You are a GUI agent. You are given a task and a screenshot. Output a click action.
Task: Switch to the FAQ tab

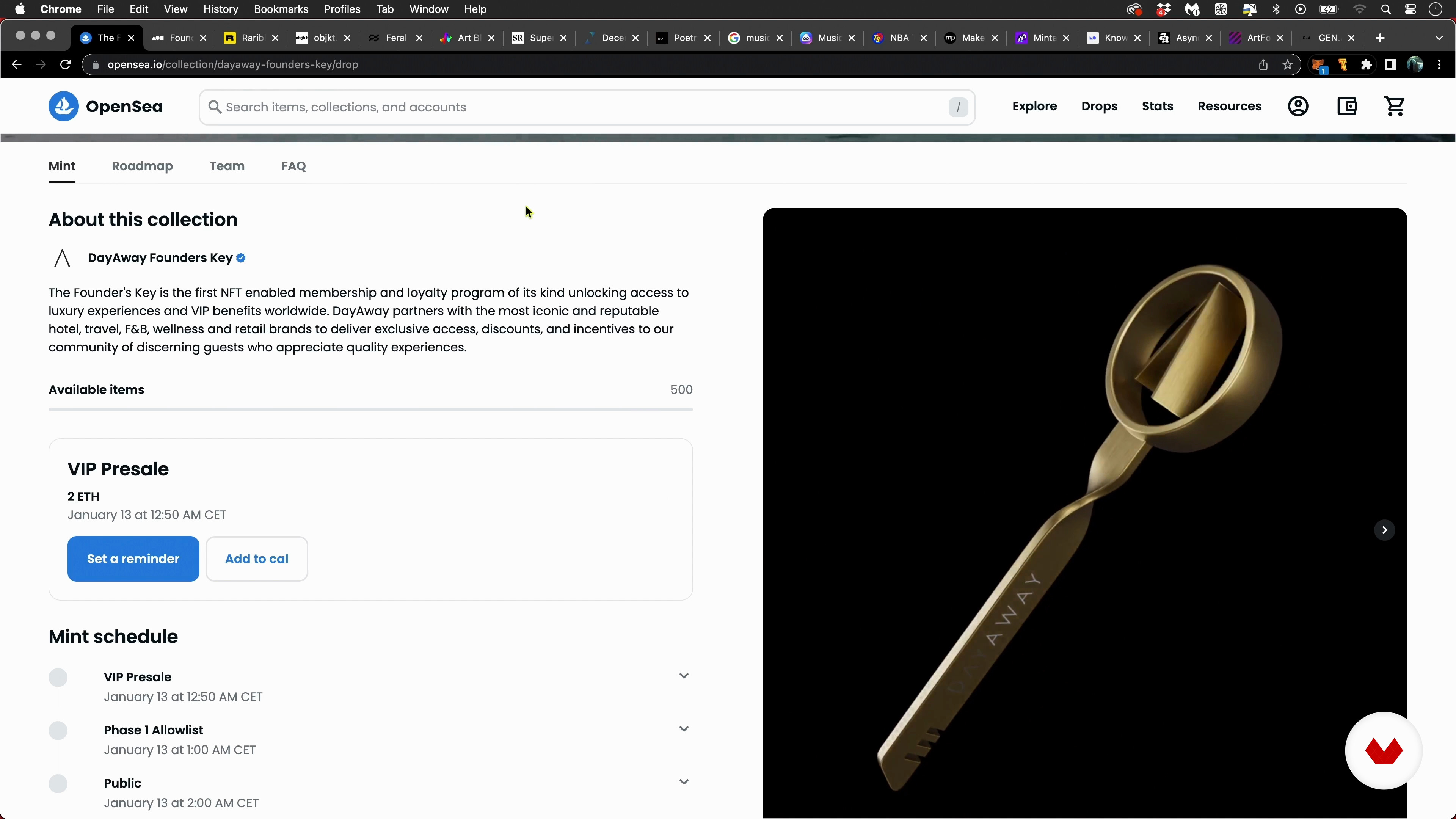point(293,166)
